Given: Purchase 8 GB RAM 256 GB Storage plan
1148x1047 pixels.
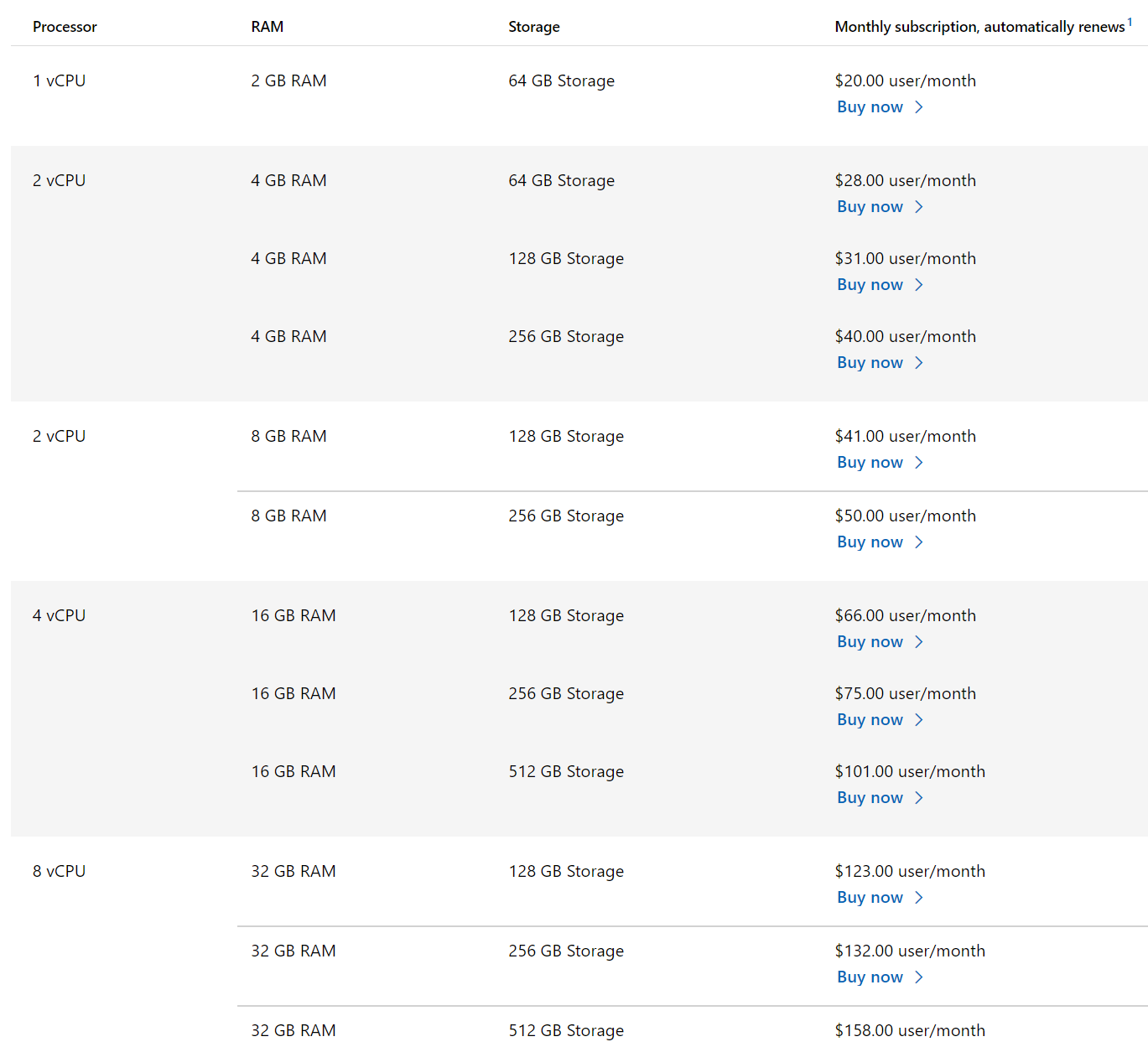Looking at the screenshot, I should pyautogui.click(x=870, y=542).
